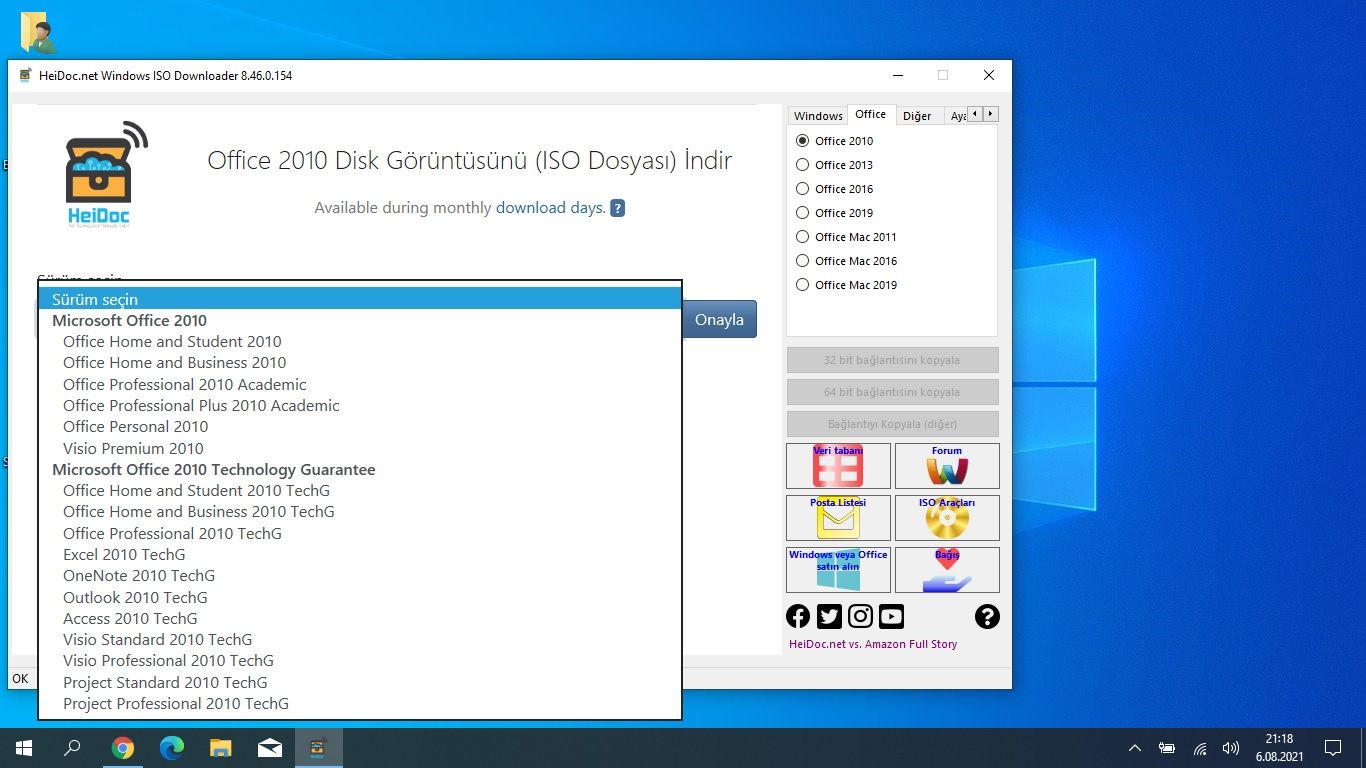The image size is (1366, 768).
Task: Choose OneNote 2010 TechG option
Action: coord(360,576)
